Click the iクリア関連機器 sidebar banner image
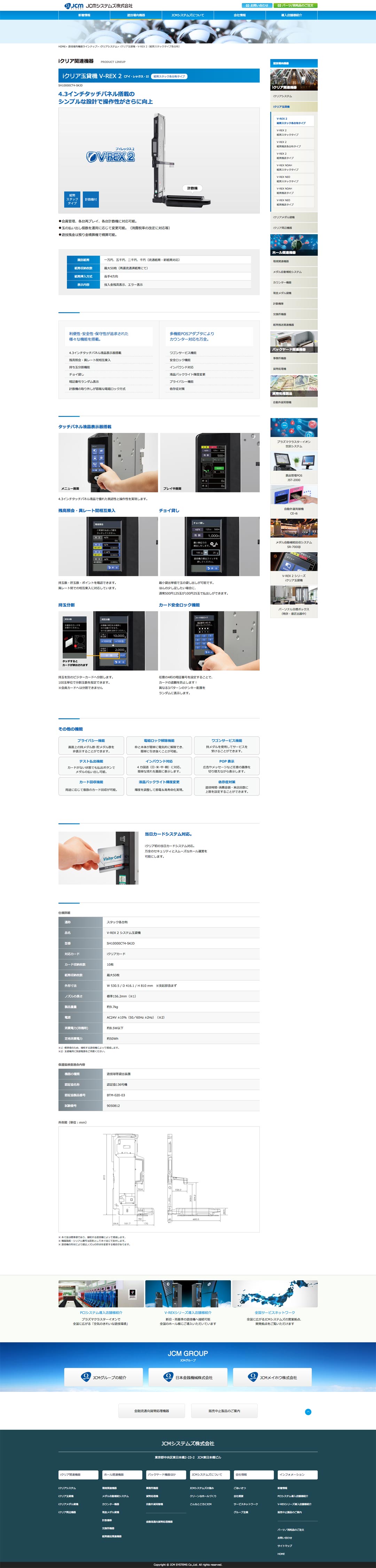Image resolution: width=376 pixels, height=1568 pixels. tap(294, 80)
